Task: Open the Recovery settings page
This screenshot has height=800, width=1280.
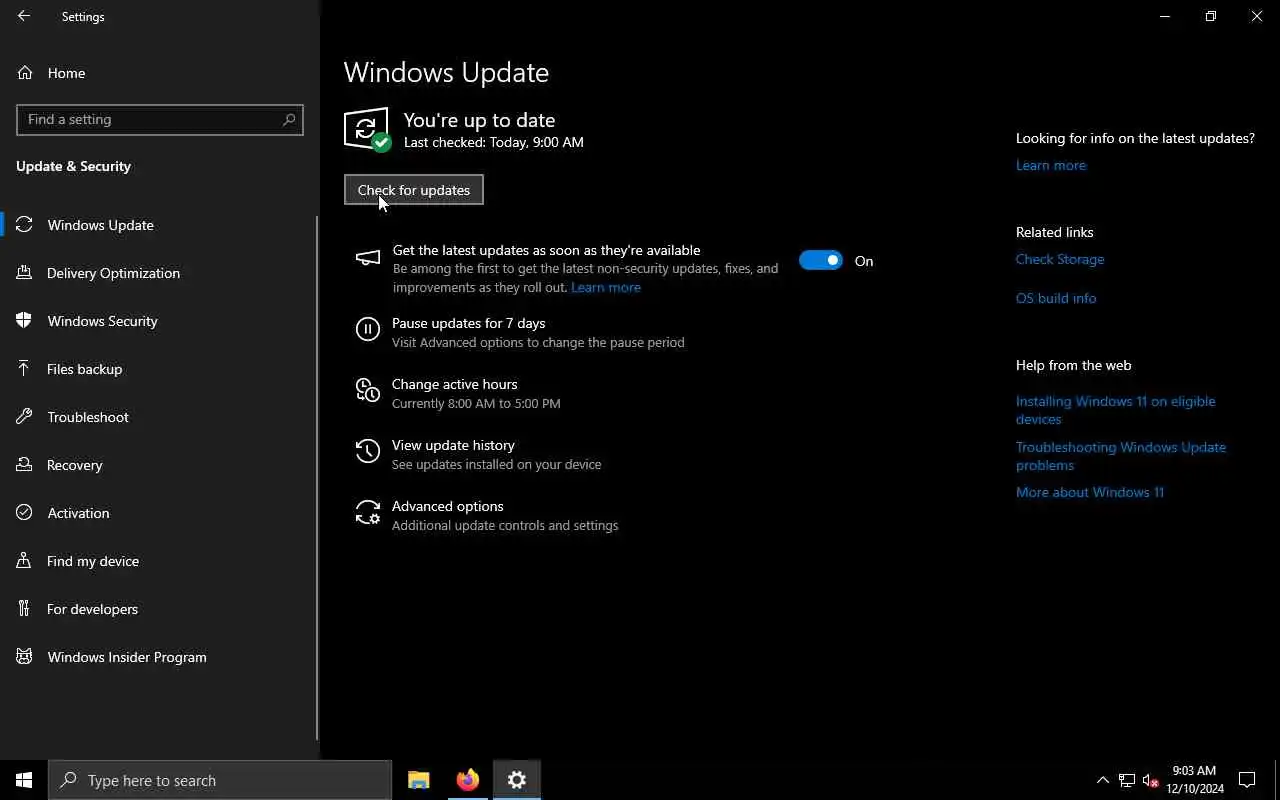Action: point(158,465)
